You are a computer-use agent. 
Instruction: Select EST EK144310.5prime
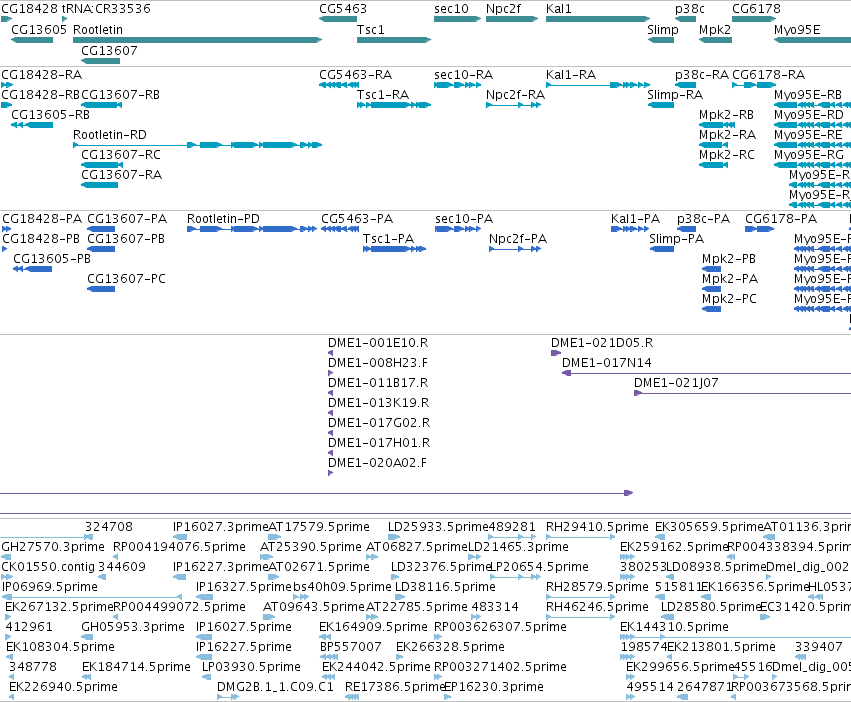pyautogui.click(x=735, y=637)
